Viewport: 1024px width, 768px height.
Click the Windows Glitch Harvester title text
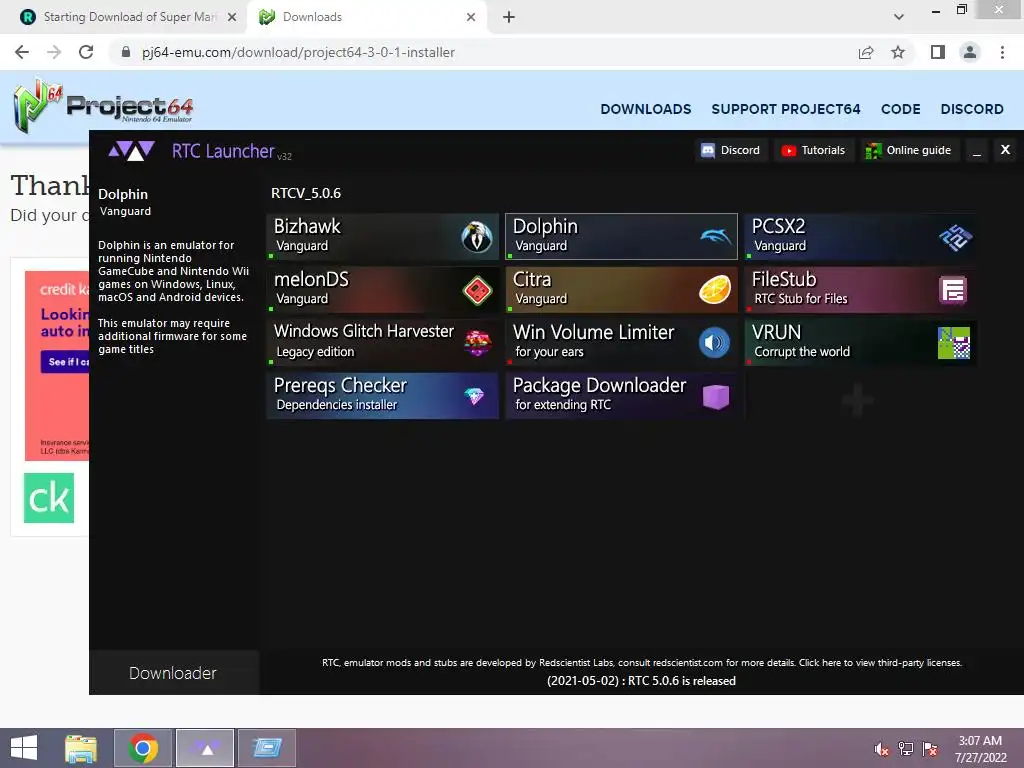pyautogui.click(x=364, y=331)
